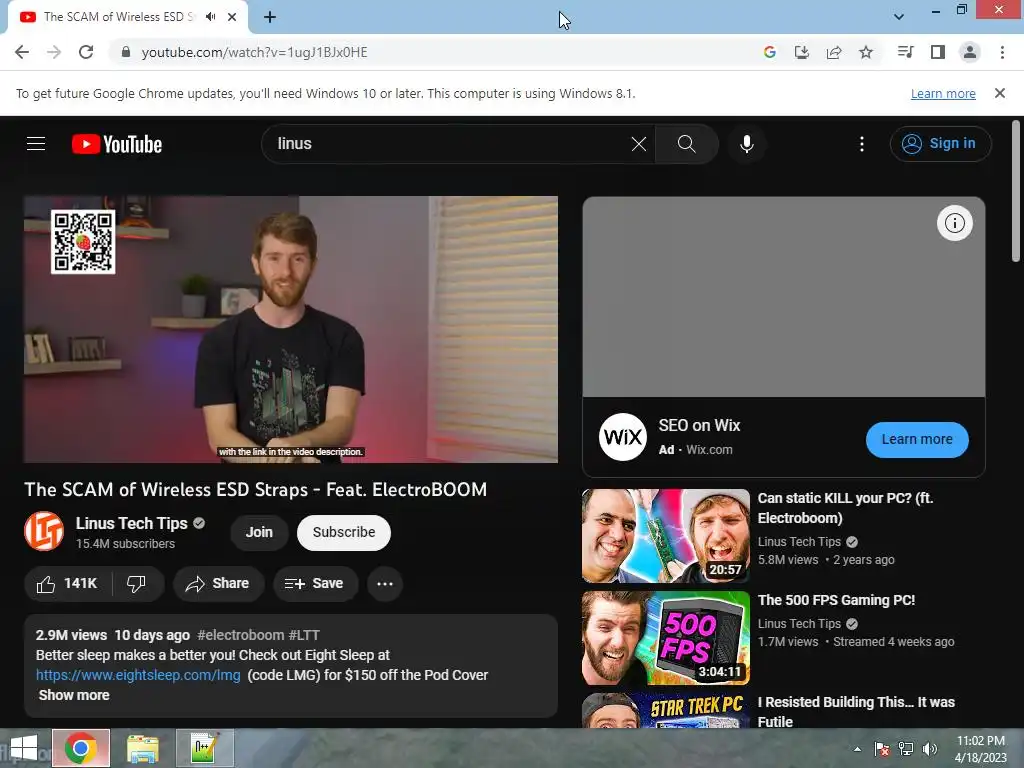Open the taskbar clock showing 11:02 PM
The width and height of the screenshot is (1024, 768).
tap(980, 749)
